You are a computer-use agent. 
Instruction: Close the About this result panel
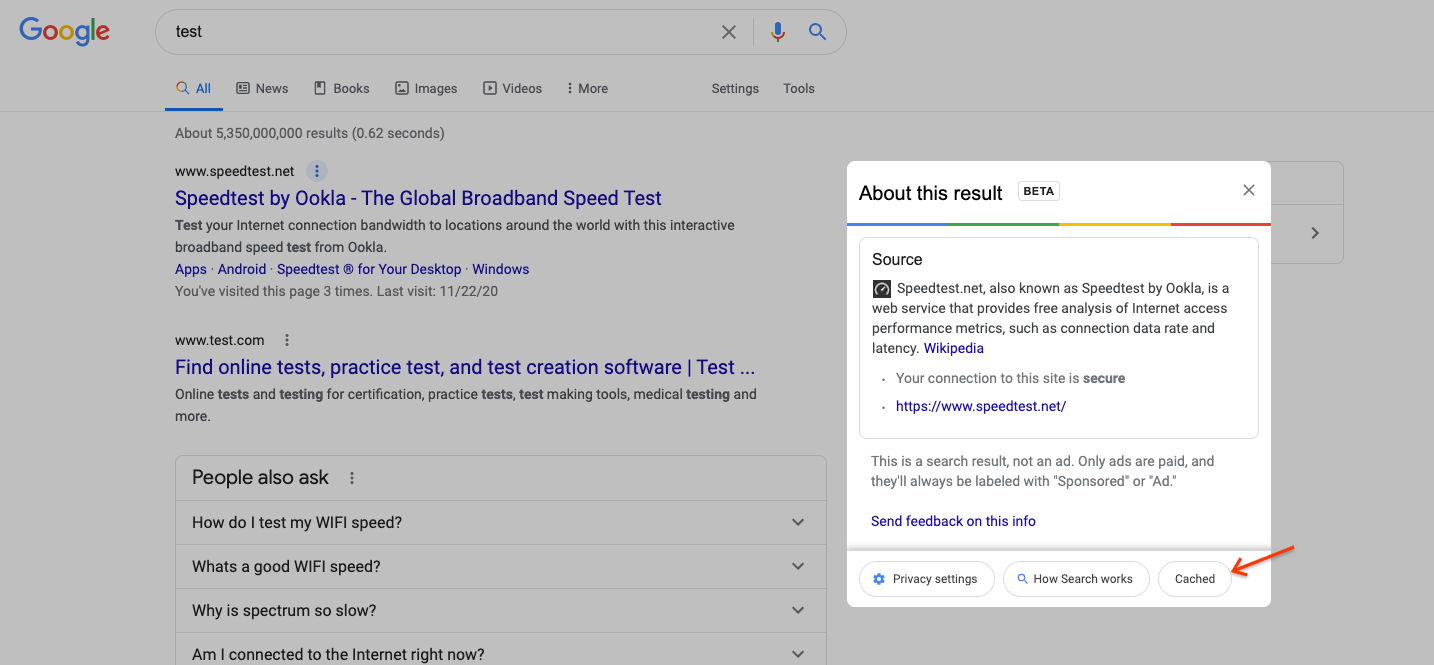[1248, 189]
